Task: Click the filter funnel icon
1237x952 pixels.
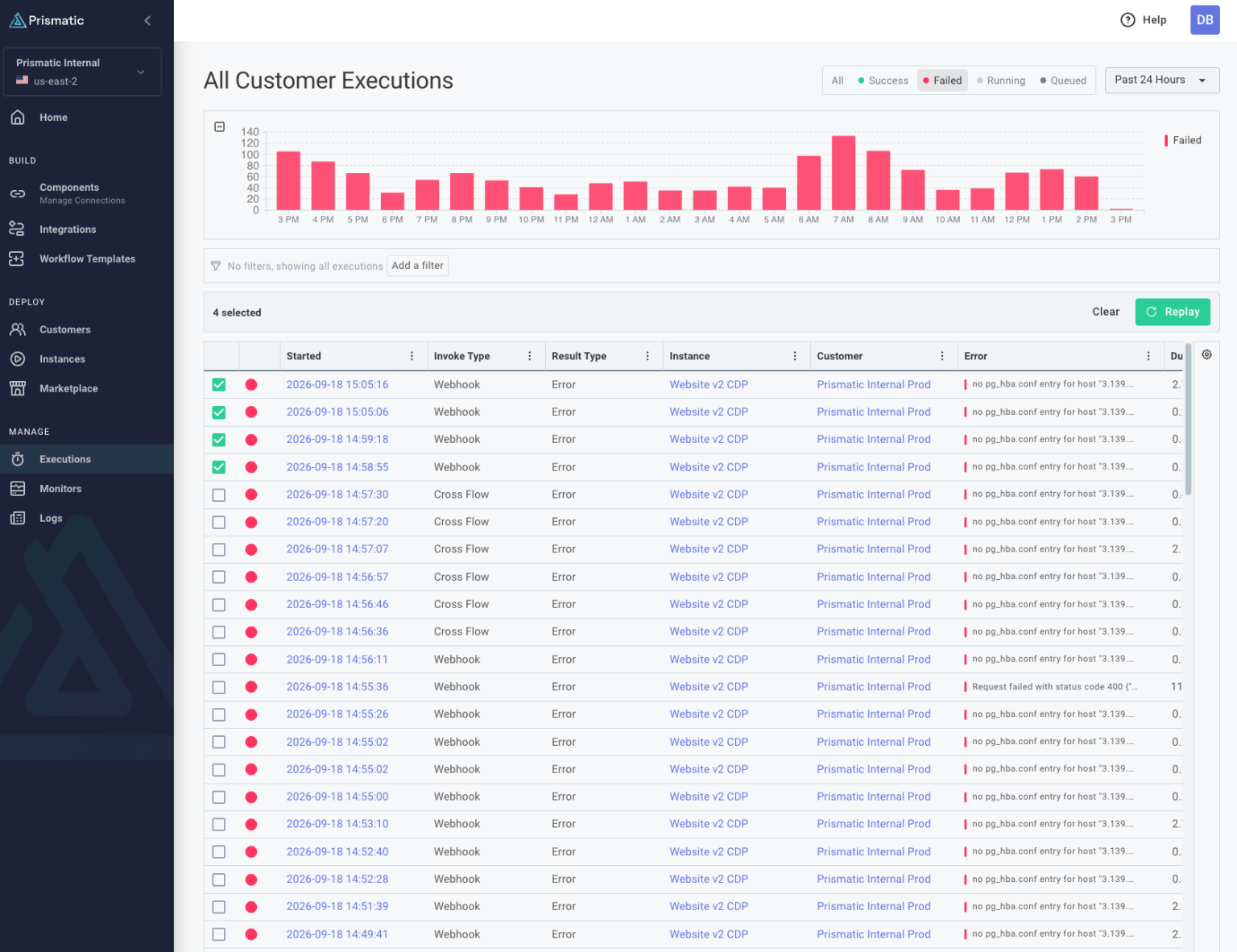Action: 216,266
